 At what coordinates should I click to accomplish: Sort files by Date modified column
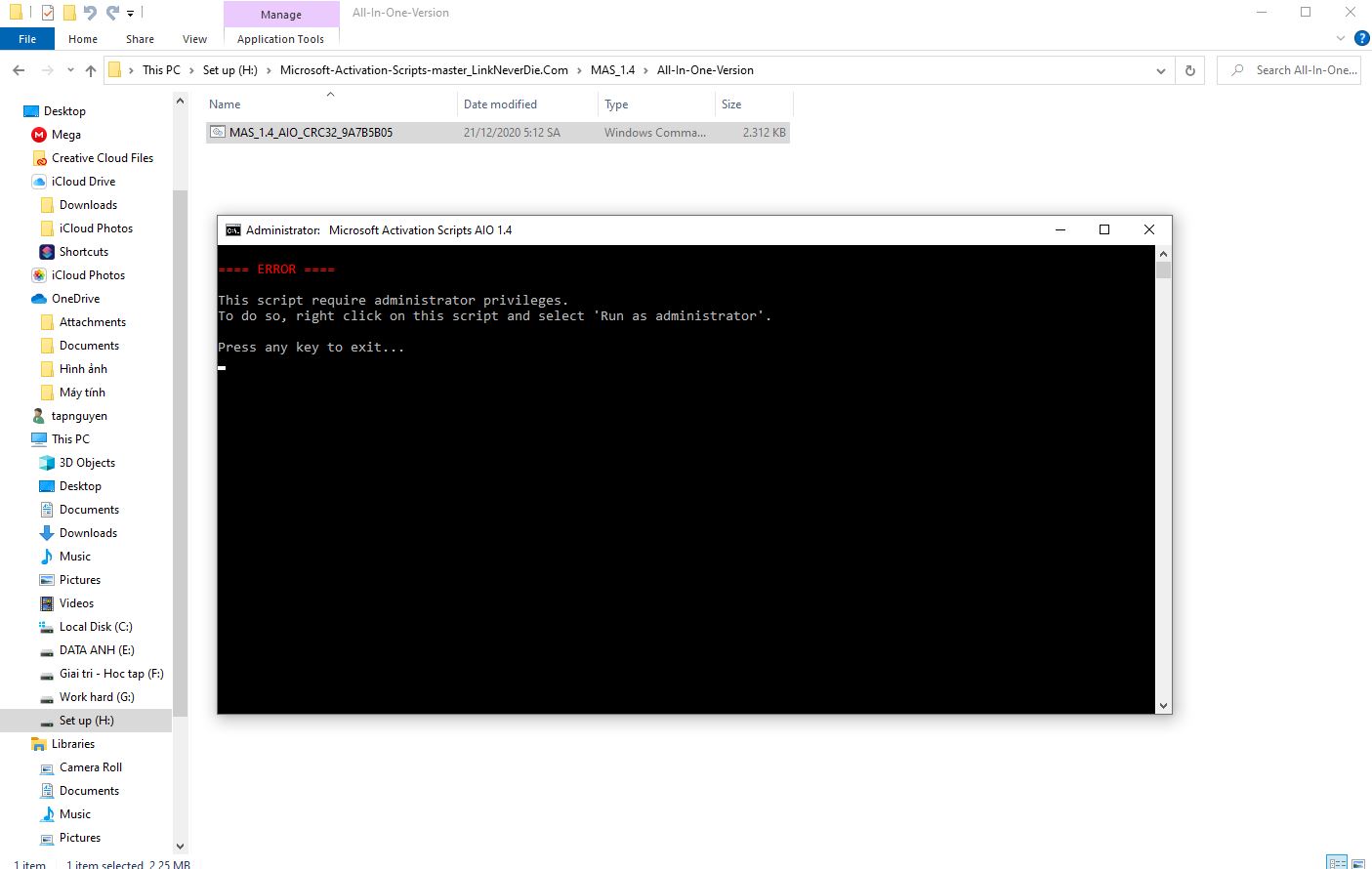pos(500,104)
